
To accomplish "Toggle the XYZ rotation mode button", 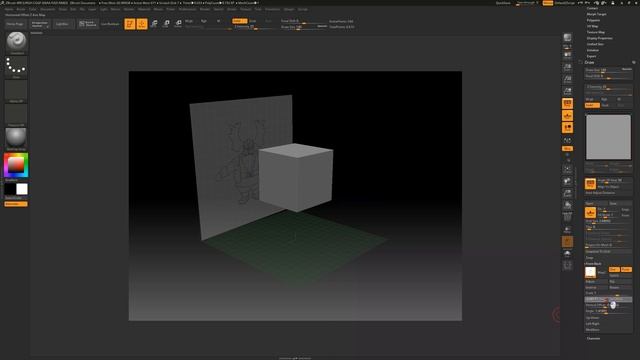I will pyautogui.click(x=567, y=149).
